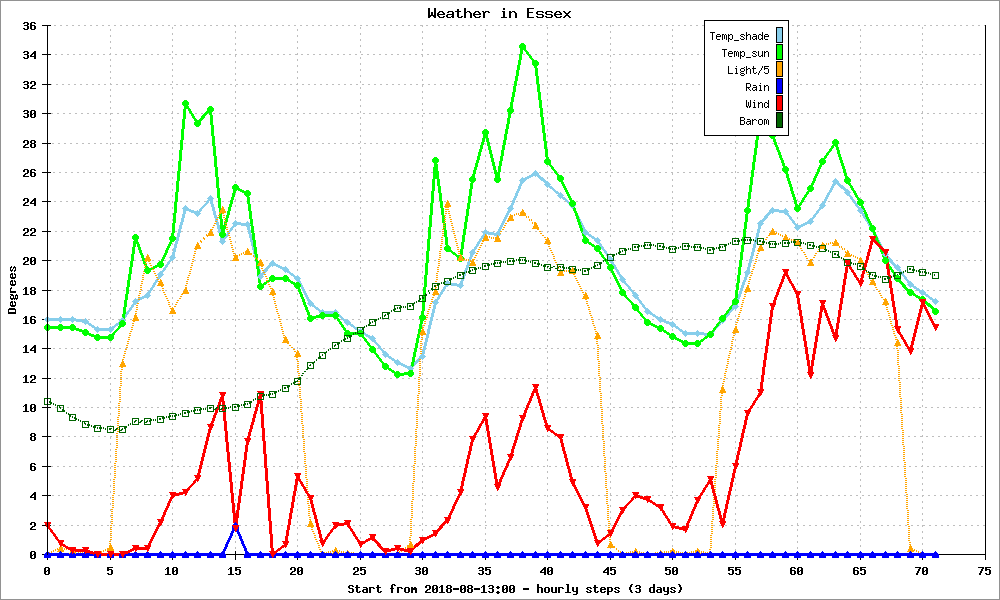1000x600 pixels.
Task: Click the y-axis tick label 10
Action: pos(29,408)
